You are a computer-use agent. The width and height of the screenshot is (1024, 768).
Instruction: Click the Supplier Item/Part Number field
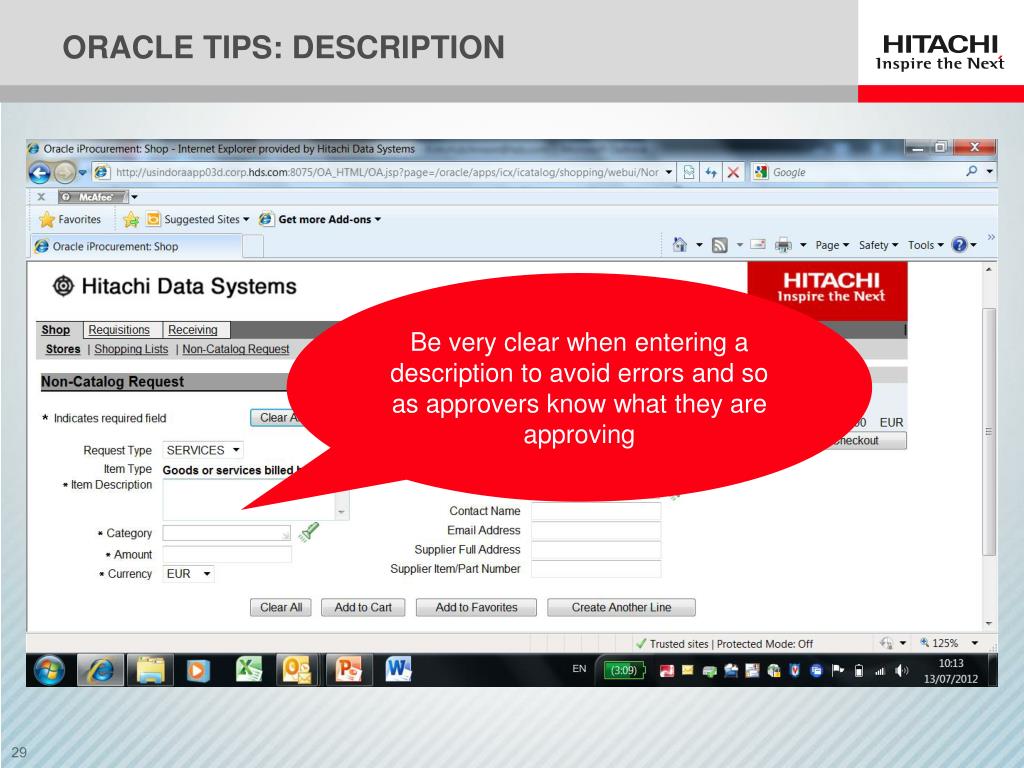point(596,569)
